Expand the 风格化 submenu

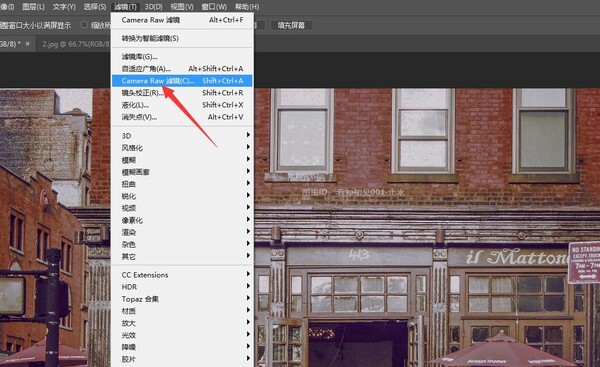coord(182,148)
